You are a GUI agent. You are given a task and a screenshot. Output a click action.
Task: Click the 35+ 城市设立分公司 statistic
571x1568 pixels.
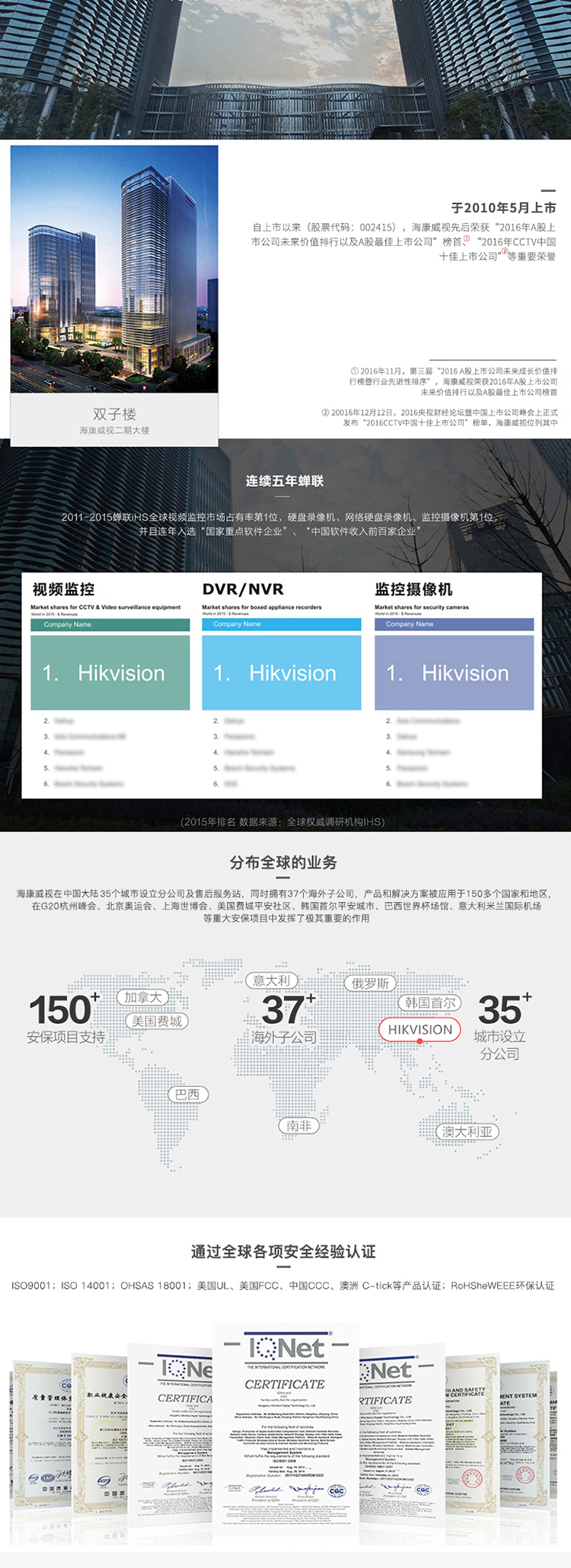point(502,1027)
